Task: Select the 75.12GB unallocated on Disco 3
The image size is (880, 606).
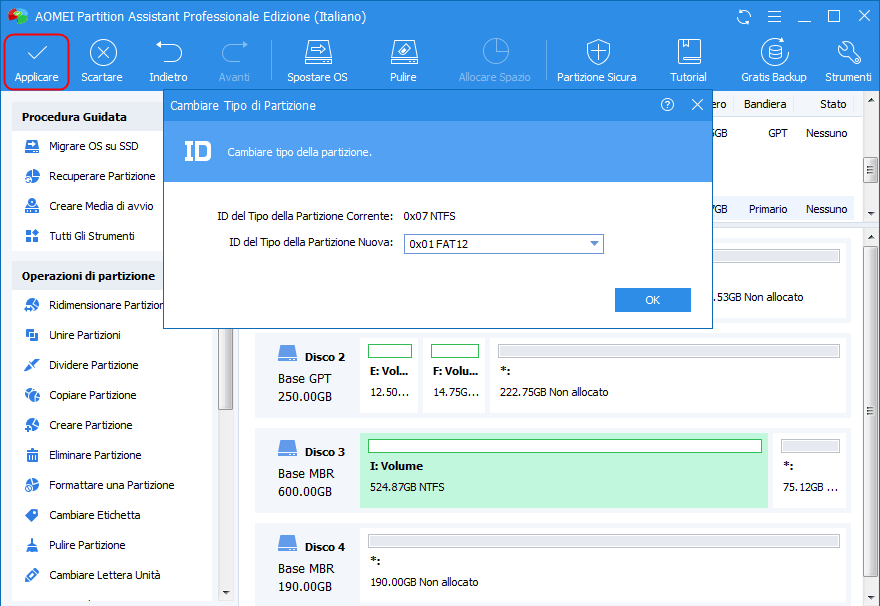Action: [810, 470]
